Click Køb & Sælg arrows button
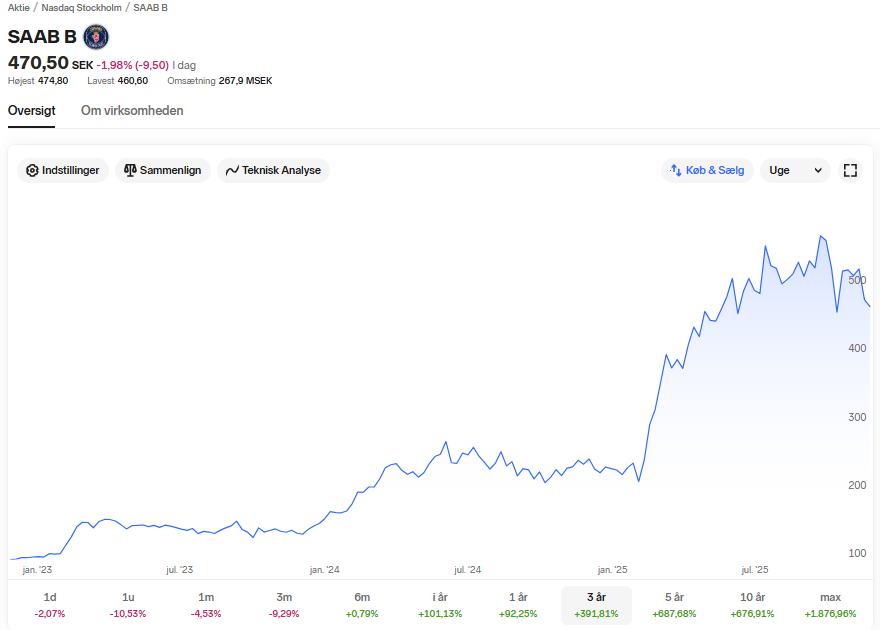Image resolution: width=880 pixels, height=630 pixels. [x=707, y=170]
